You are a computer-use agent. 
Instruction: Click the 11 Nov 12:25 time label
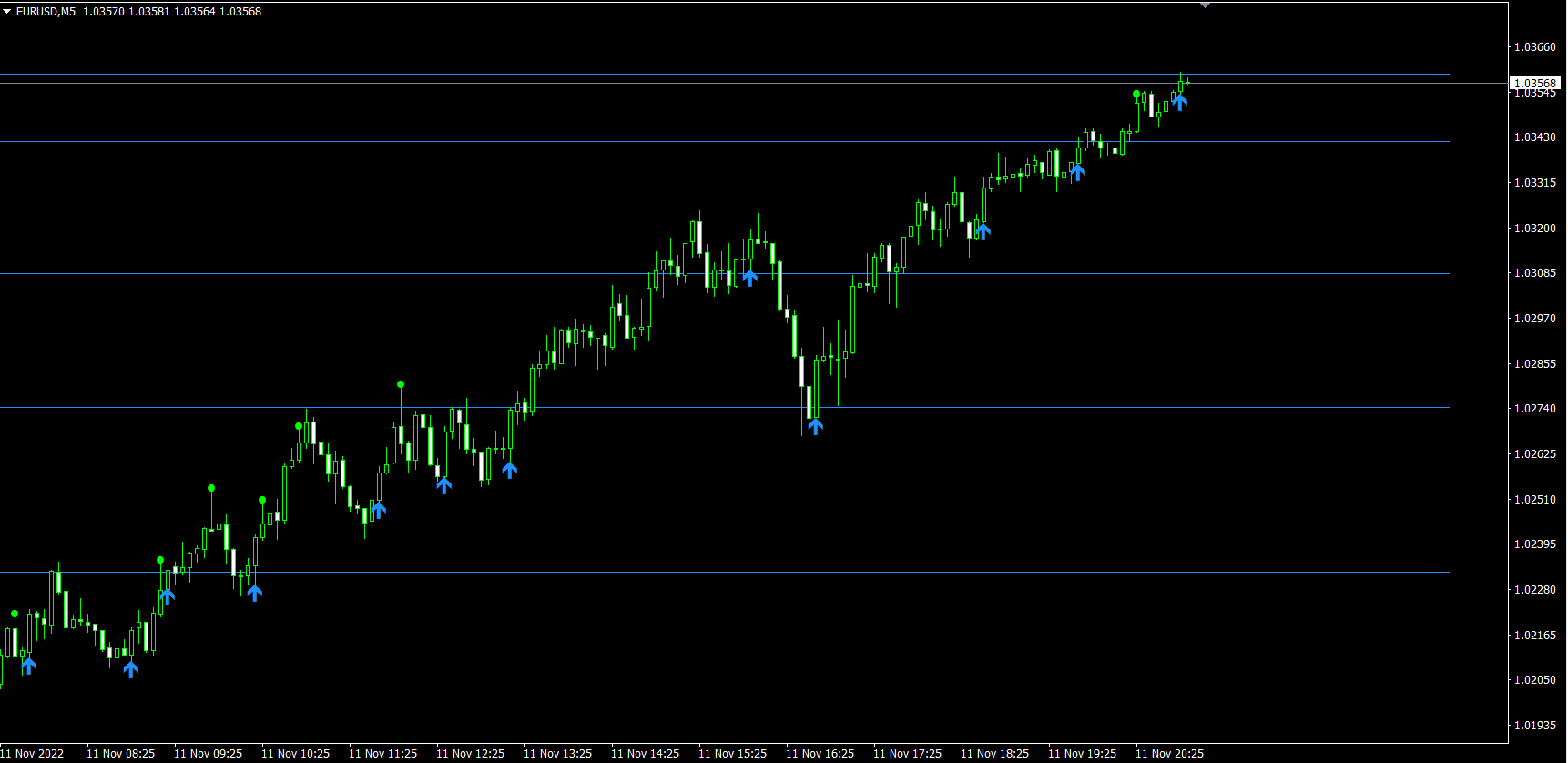coord(471,754)
